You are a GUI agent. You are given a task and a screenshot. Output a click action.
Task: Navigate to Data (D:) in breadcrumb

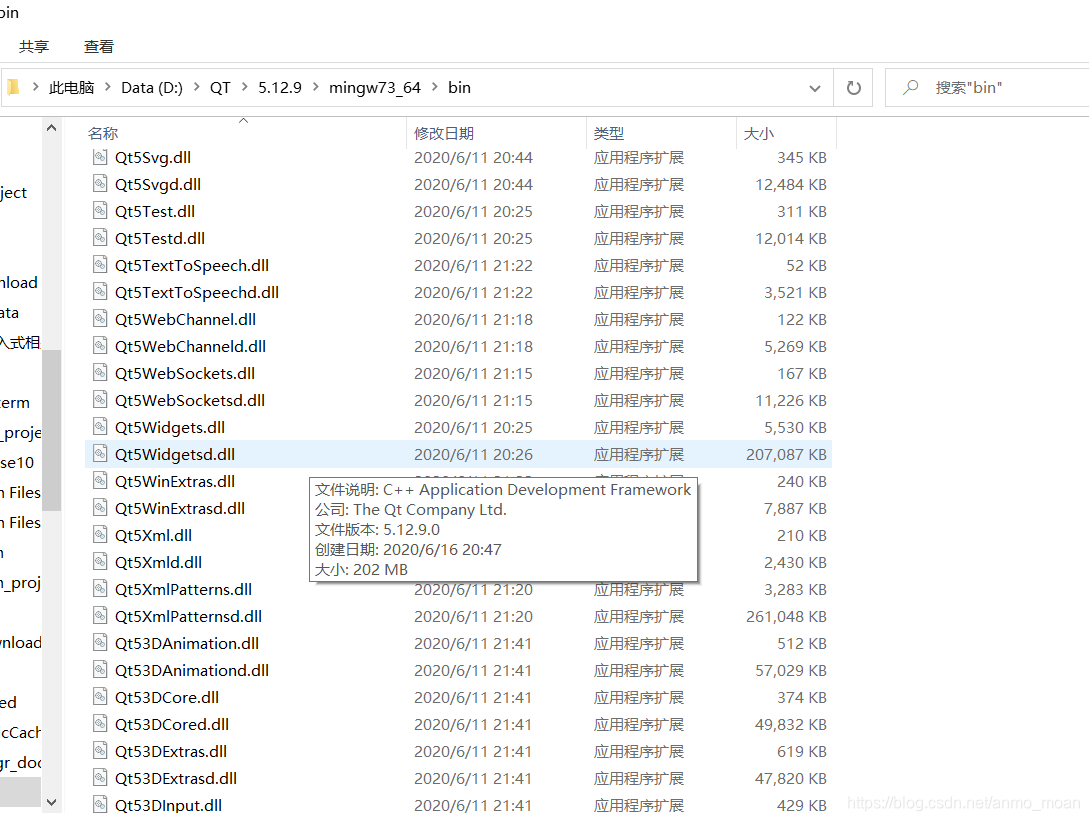(152, 88)
